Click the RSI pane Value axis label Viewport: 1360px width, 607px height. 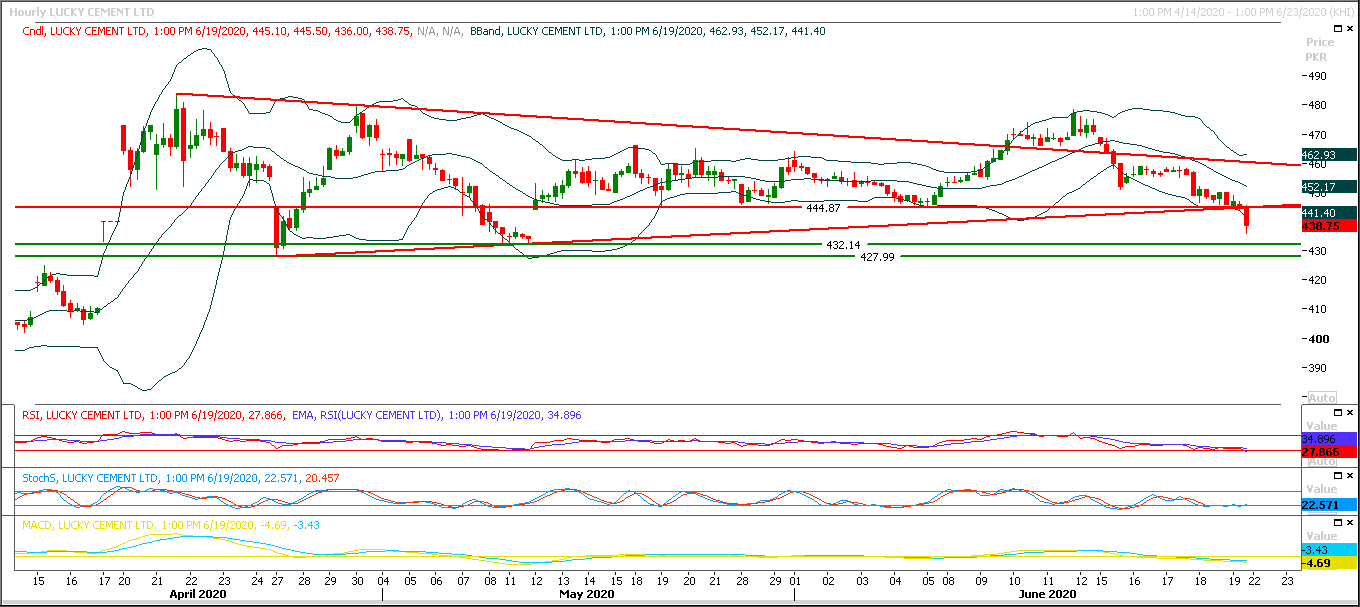click(1321, 425)
